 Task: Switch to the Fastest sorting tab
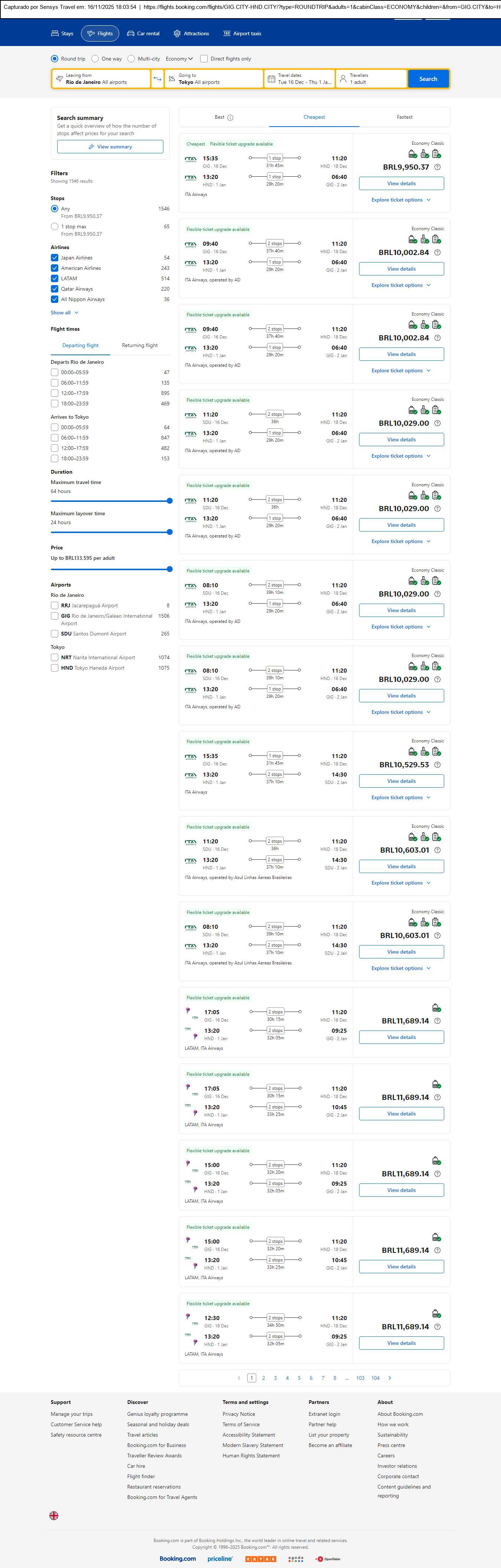tap(404, 117)
